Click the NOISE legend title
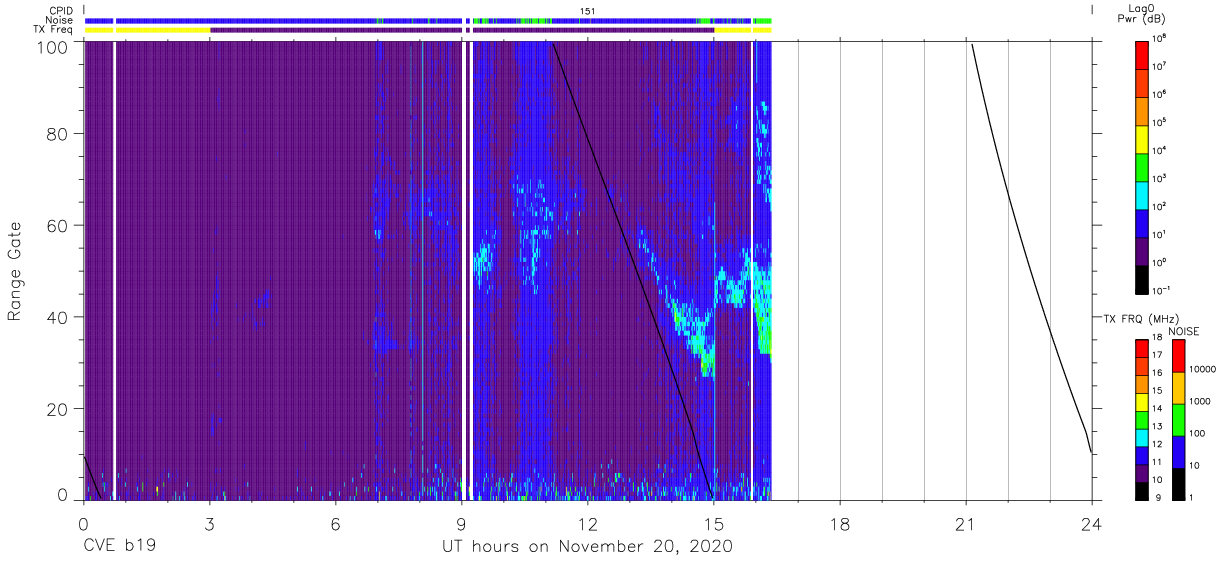1228x567 pixels. pos(1183,331)
